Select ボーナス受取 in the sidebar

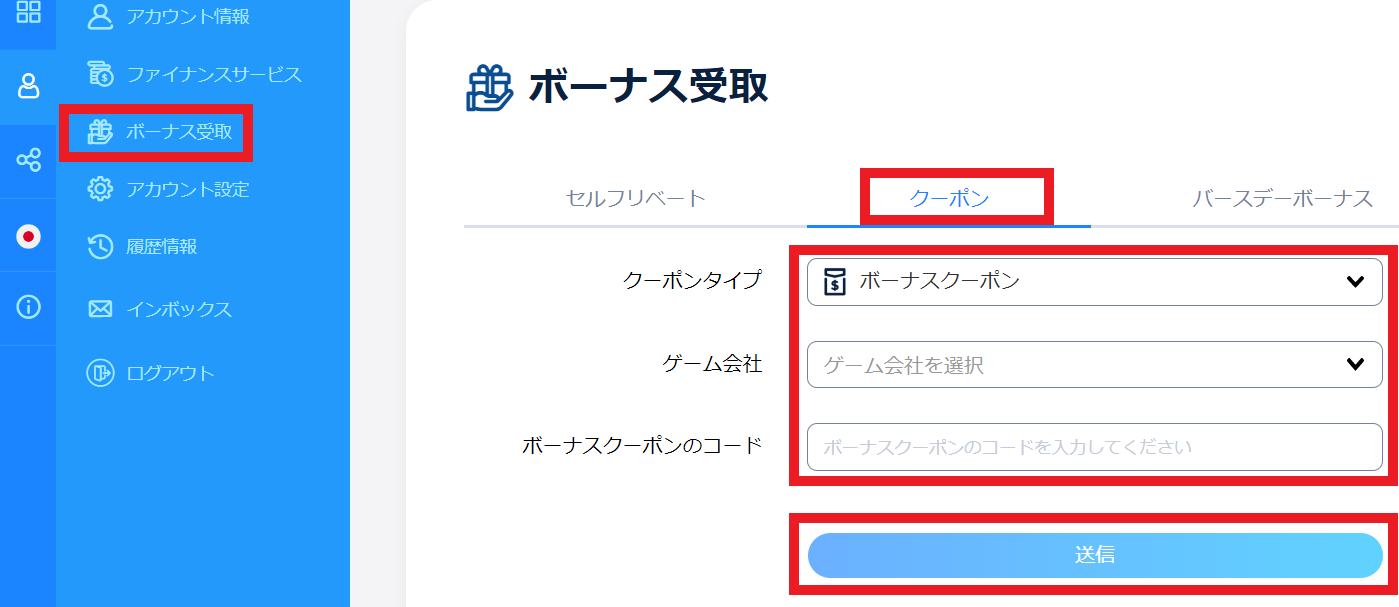[x=178, y=132]
